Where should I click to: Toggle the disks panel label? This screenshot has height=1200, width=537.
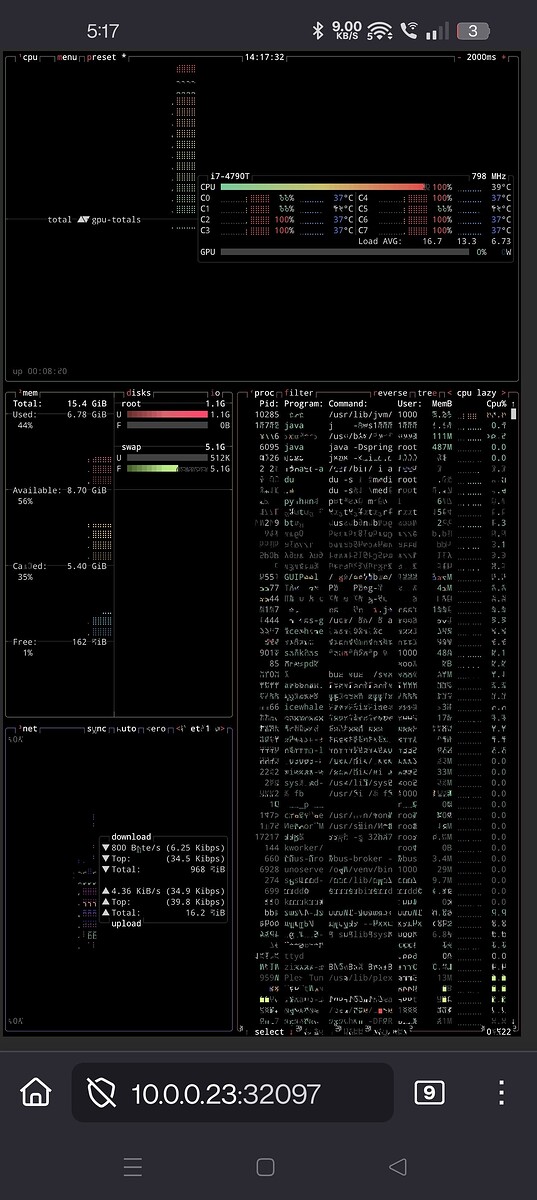[139, 393]
